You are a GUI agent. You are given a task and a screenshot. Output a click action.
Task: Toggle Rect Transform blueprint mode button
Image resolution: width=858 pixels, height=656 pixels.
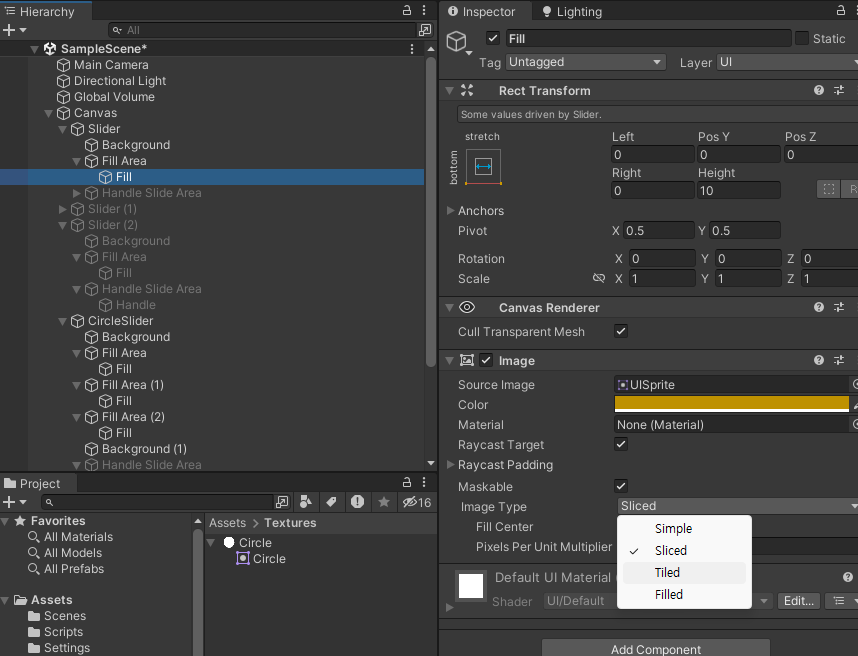pyautogui.click(x=828, y=189)
